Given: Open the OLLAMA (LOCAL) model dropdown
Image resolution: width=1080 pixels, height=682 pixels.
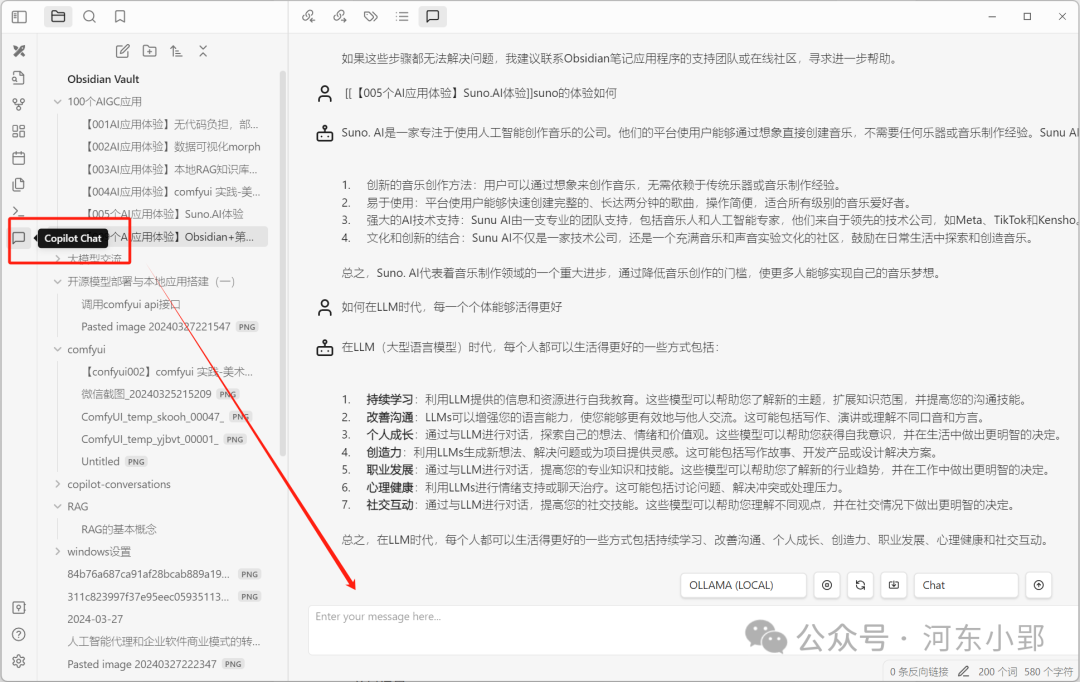Looking at the screenshot, I should tap(743, 585).
